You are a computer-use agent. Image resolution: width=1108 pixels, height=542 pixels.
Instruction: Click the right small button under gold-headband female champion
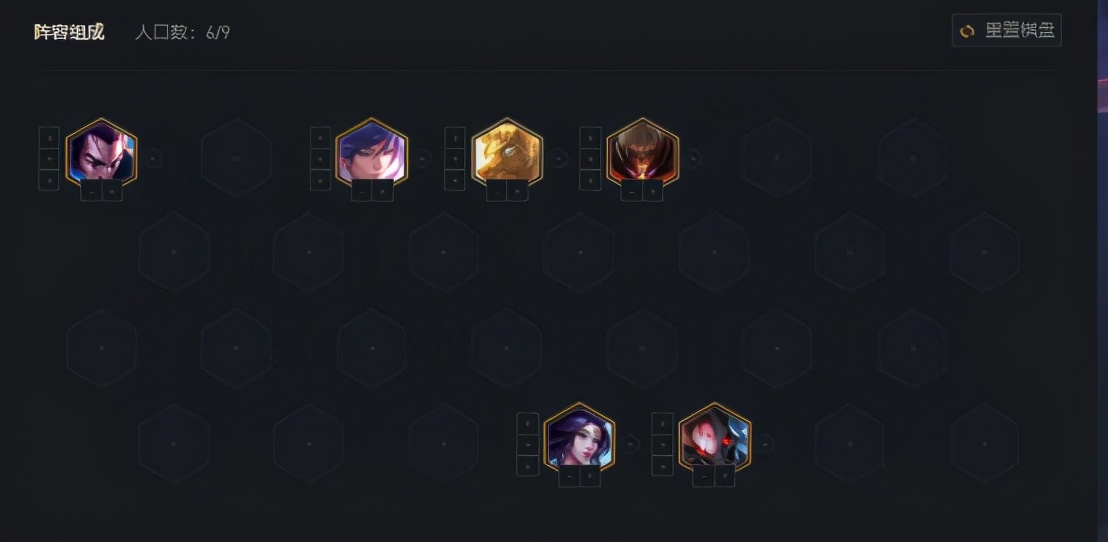pos(590,476)
